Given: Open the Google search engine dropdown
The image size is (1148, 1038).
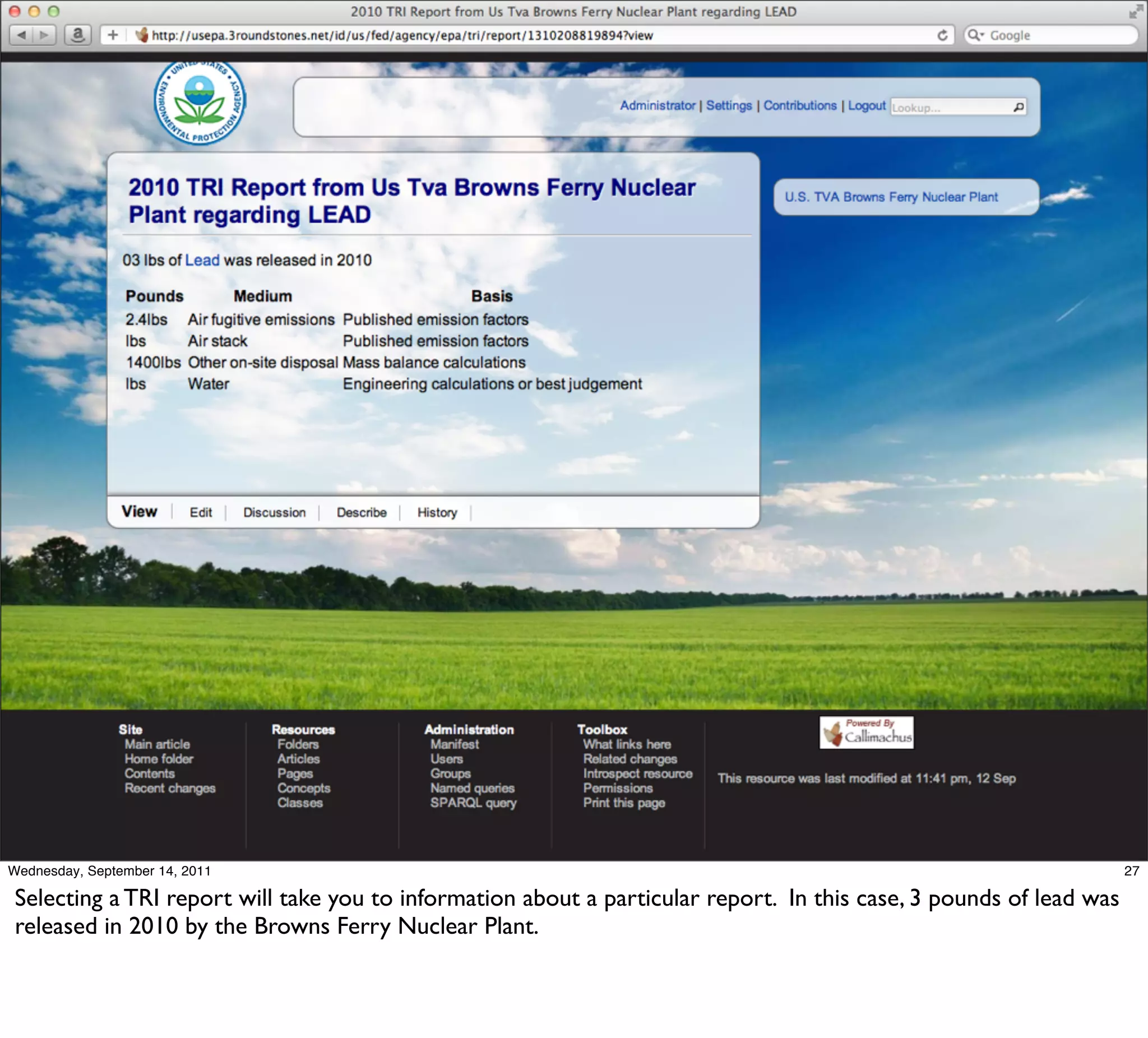Looking at the screenshot, I should [976, 35].
